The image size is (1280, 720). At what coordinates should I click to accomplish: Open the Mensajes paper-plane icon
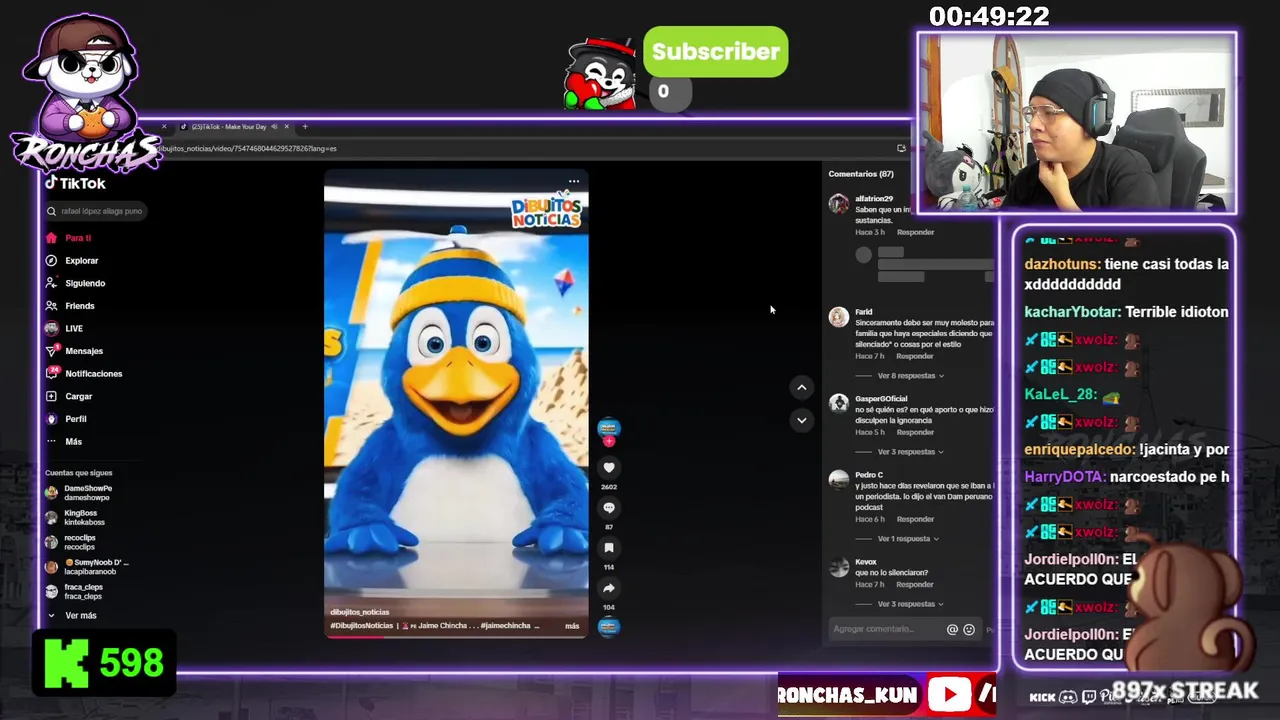click(x=51, y=351)
